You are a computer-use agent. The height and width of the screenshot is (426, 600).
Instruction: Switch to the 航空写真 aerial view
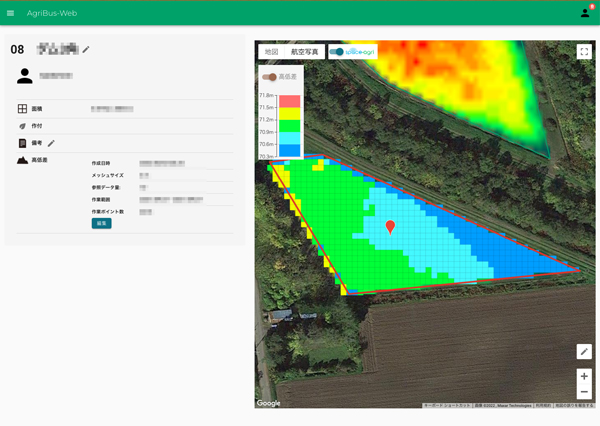[305, 52]
